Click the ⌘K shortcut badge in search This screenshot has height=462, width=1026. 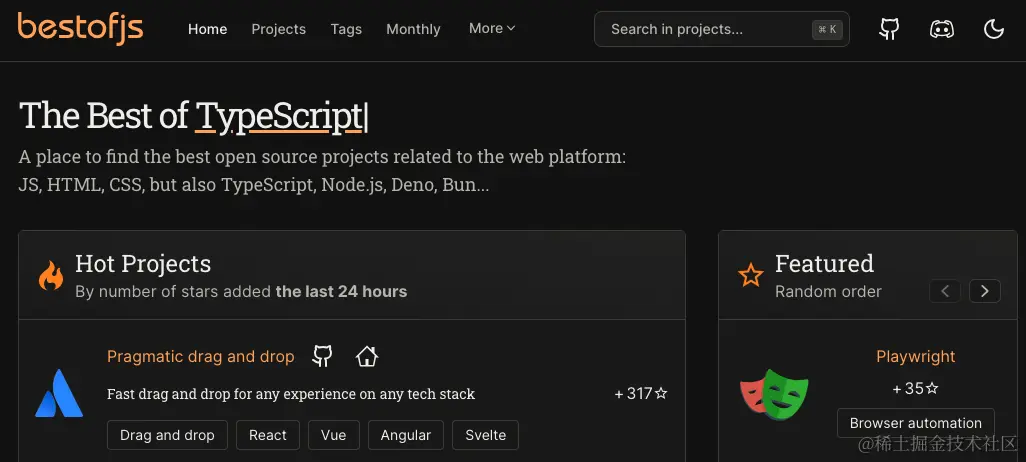pyautogui.click(x=827, y=29)
